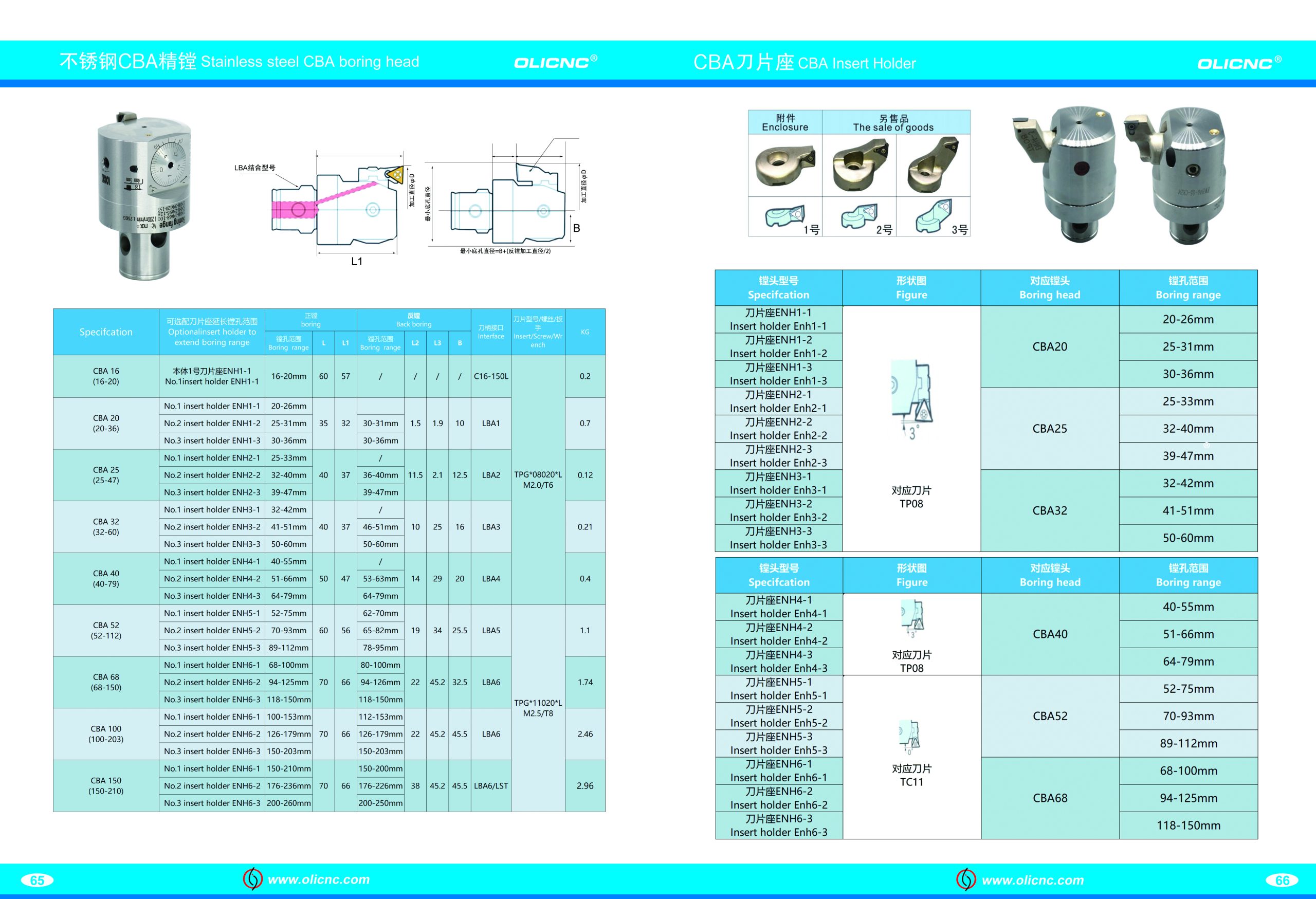Click the small figure drawing above TC11 label
This screenshot has width=1316, height=899.
(x=910, y=737)
